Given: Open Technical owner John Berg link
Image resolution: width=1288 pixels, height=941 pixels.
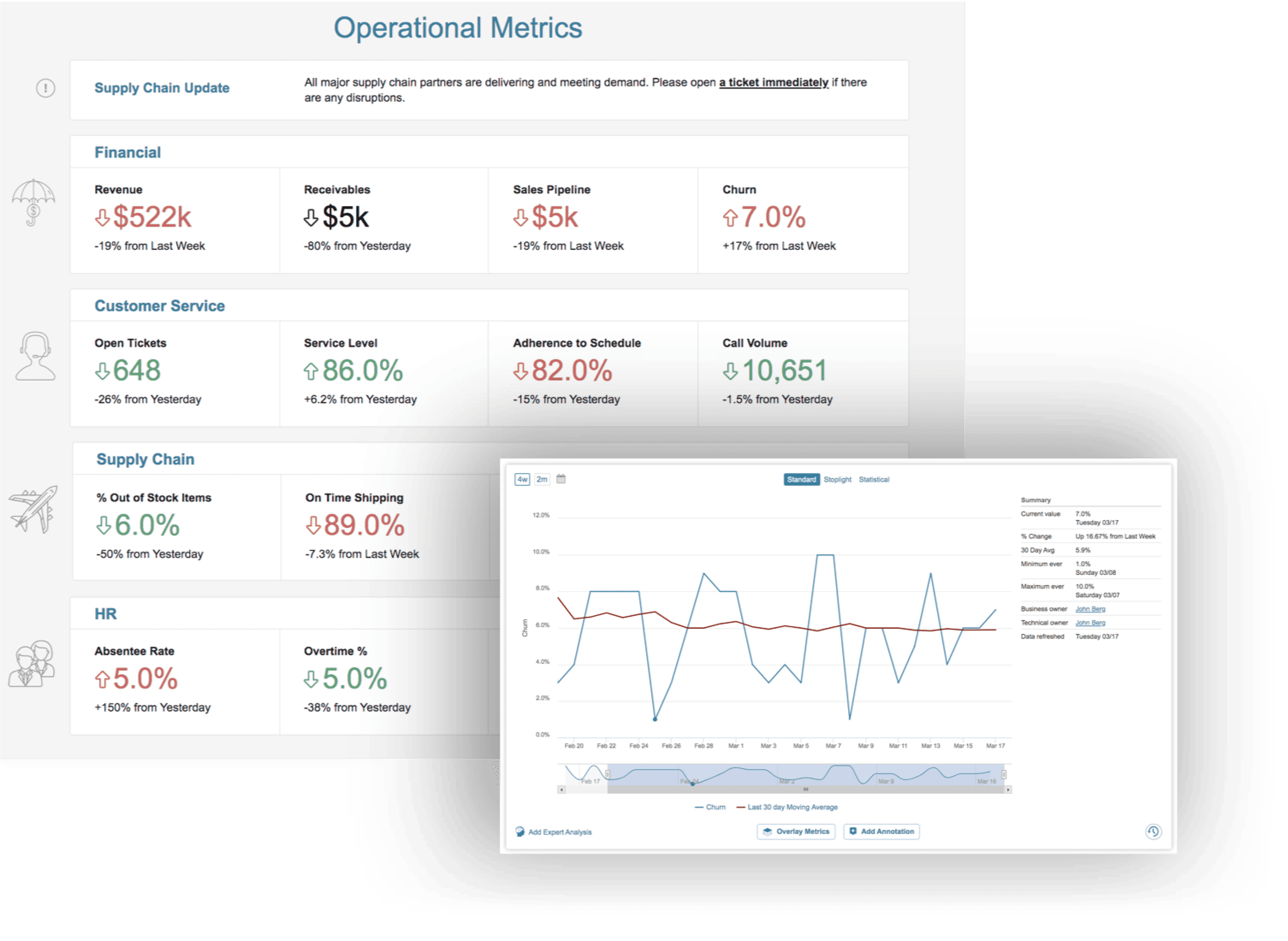Looking at the screenshot, I should coord(1090,623).
